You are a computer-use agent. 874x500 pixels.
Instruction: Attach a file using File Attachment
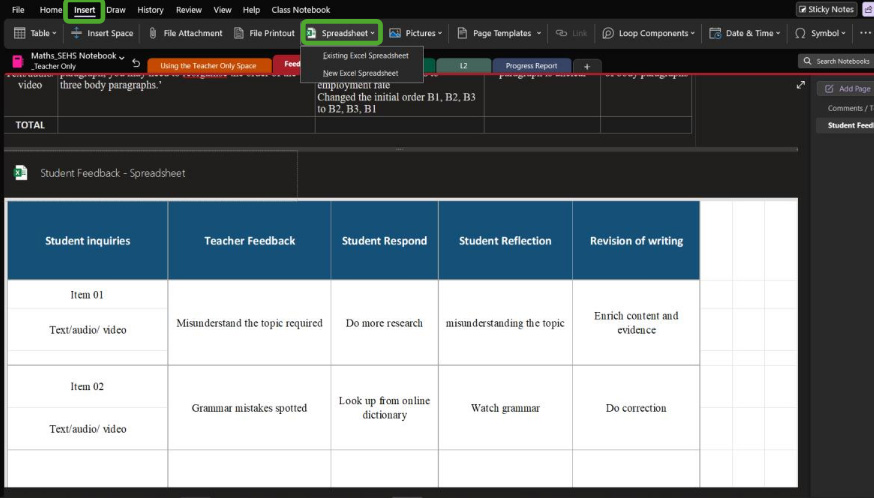pos(186,33)
